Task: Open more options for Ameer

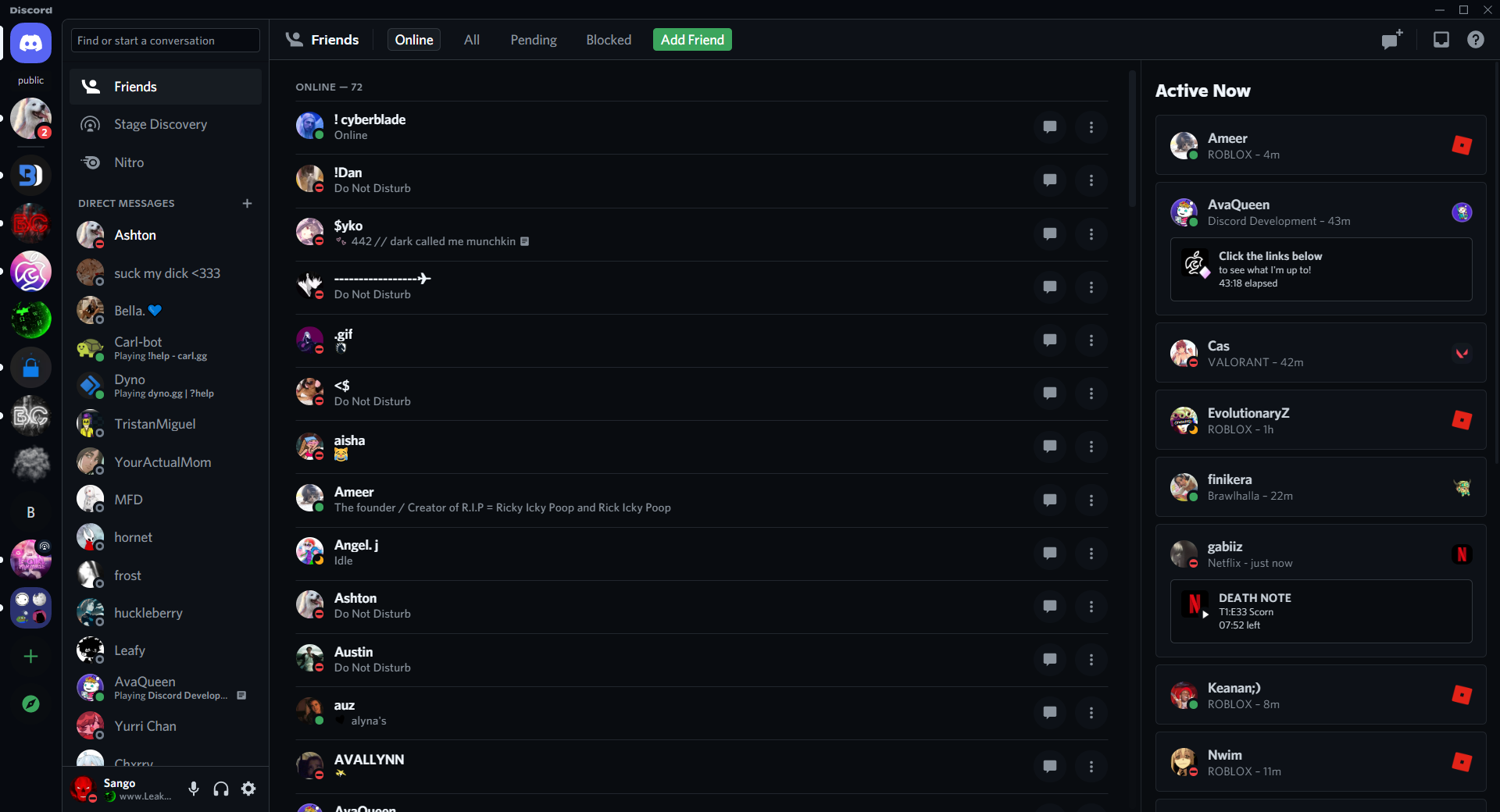Action: (1091, 500)
